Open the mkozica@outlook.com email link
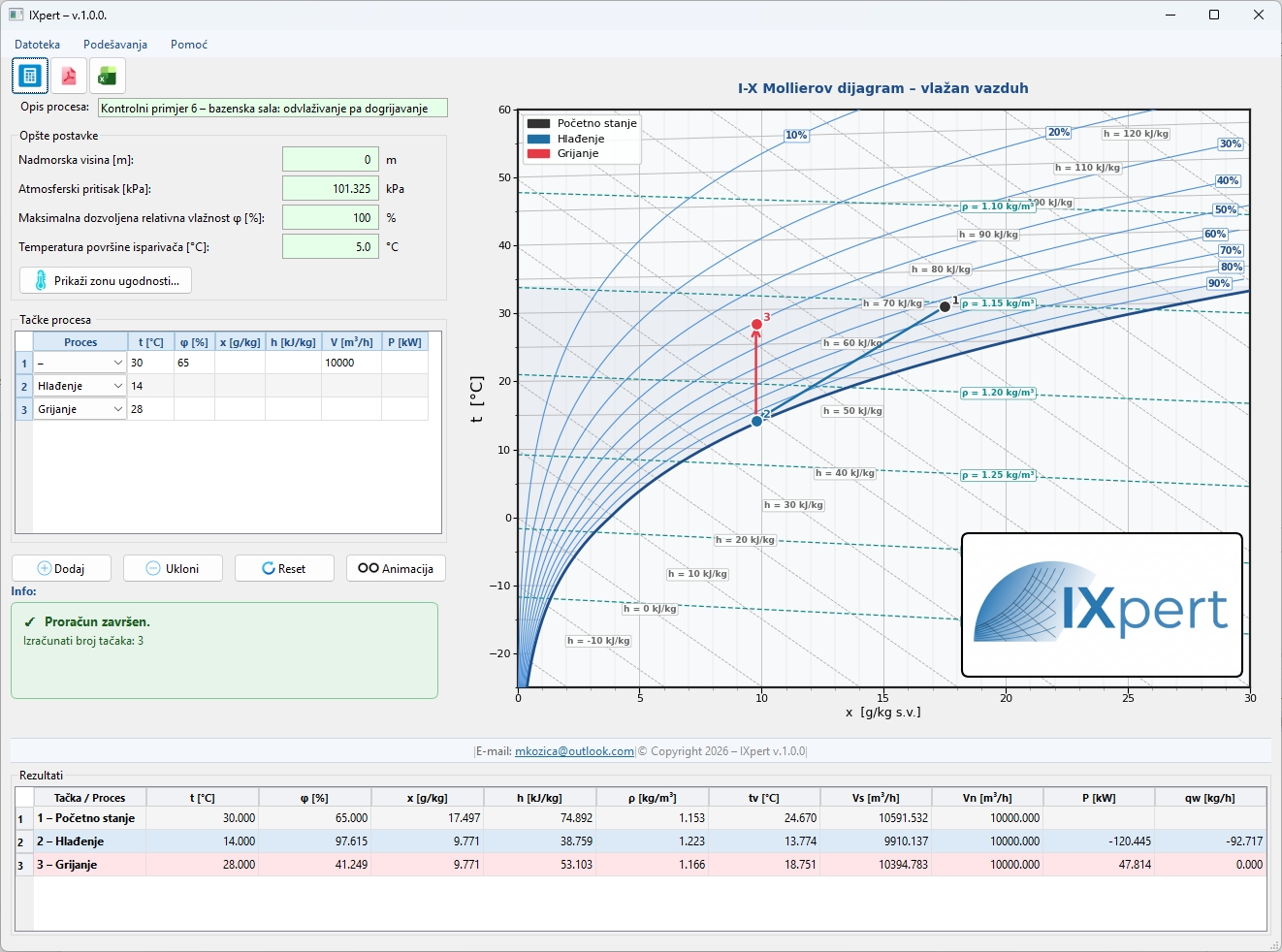This screenshot has height=952, width=1282. click(574, 751)
